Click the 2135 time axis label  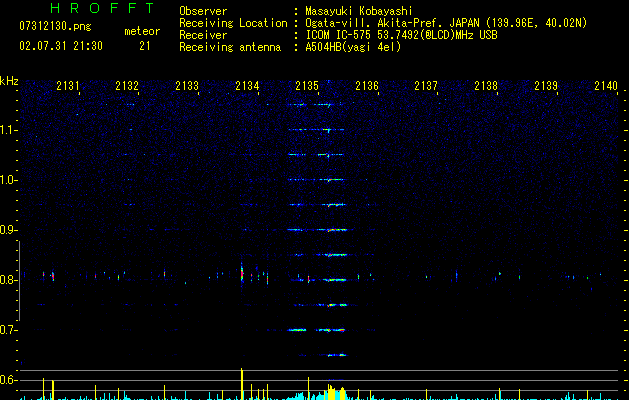click(307, 85)
